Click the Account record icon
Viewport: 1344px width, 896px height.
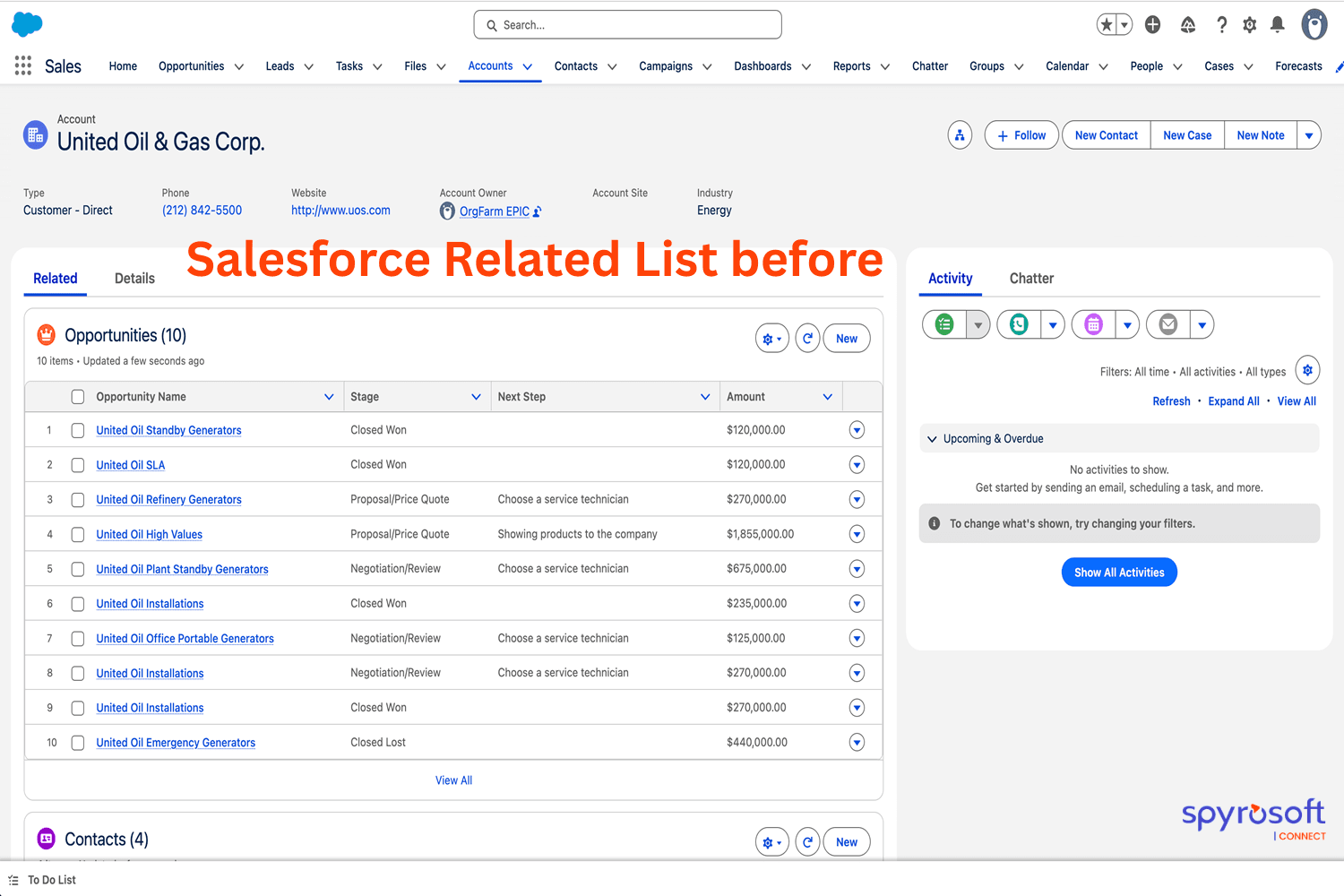pos(35,135)
